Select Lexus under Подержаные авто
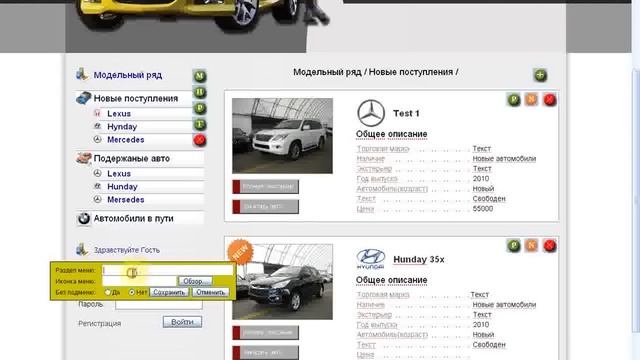The height and width of the screenshot is (360, 640). [119, 173]
